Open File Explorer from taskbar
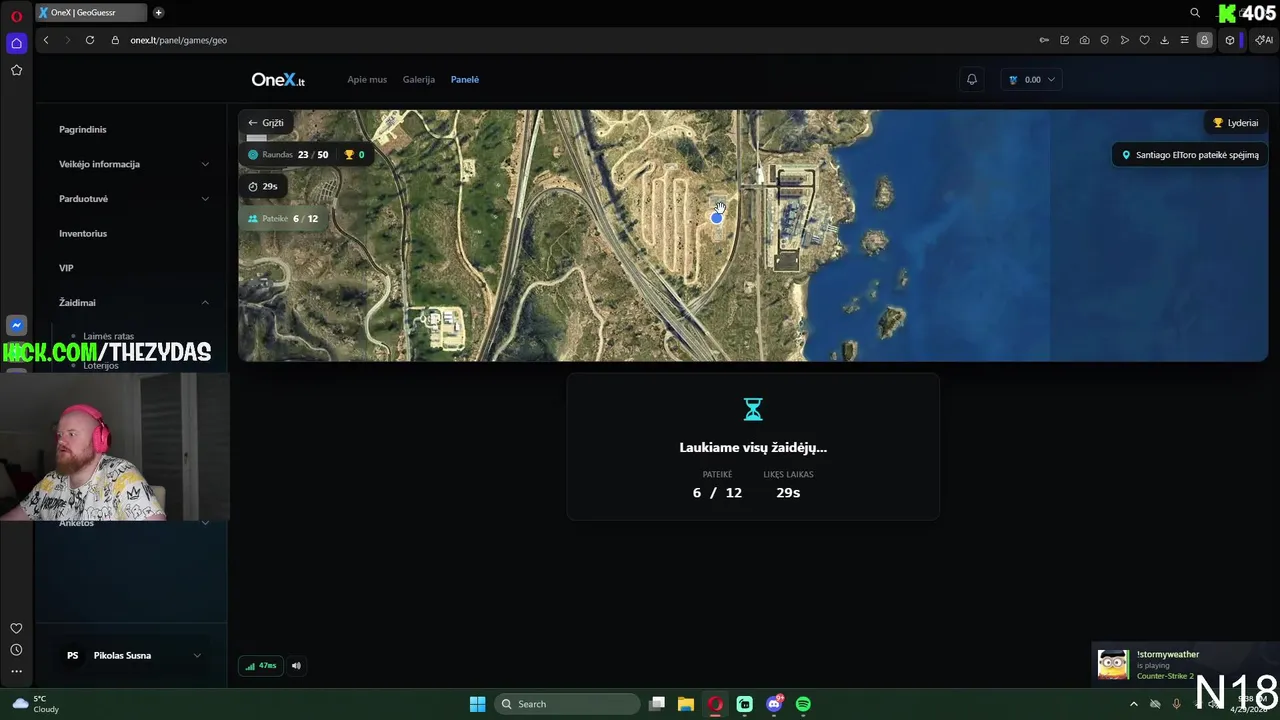 click(686, 704)
